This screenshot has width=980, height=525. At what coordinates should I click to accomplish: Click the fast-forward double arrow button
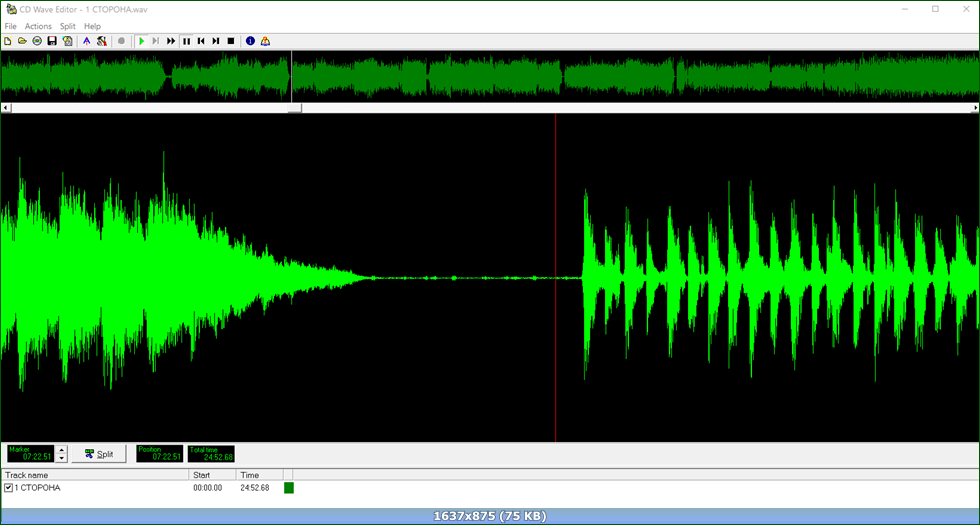click(x=171, y=41)
